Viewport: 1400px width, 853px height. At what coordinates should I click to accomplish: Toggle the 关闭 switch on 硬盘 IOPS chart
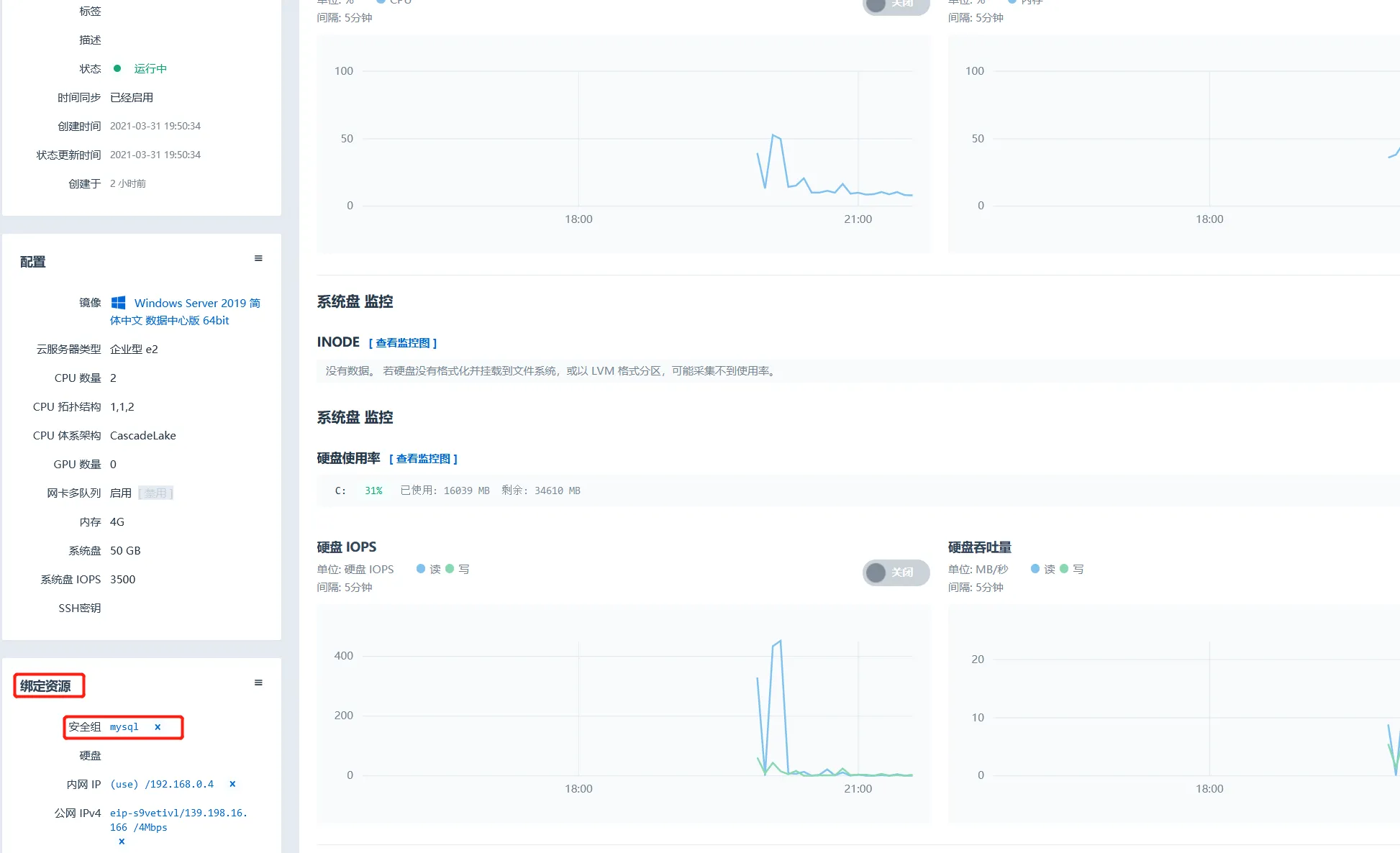pyautogui.click(x=895, y=573)
